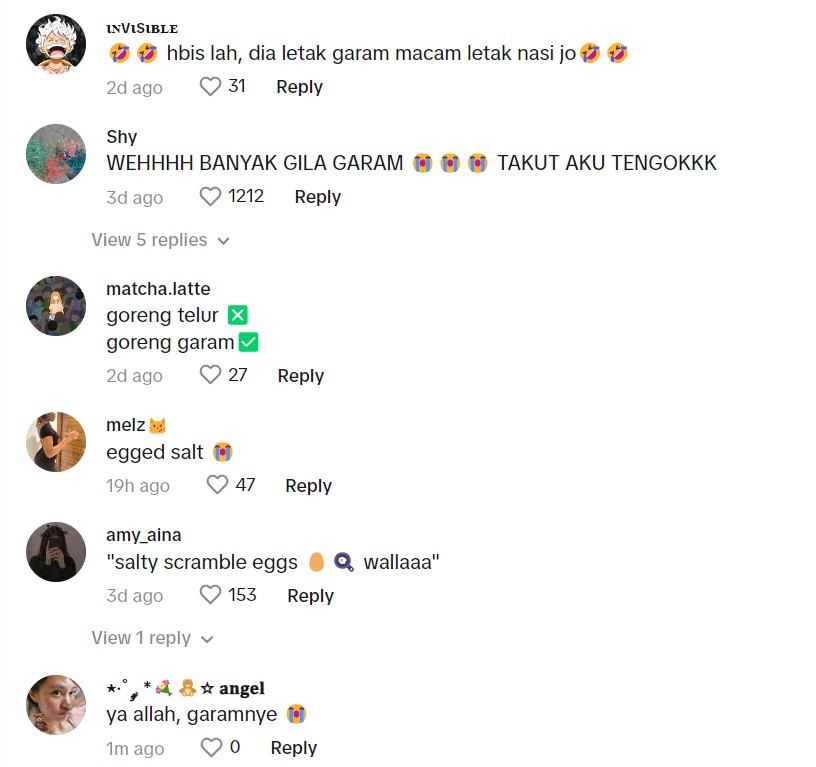Reply to INVISIBLE's comment
This screenshot has width=816, height=767.
[x=299, y=86]
